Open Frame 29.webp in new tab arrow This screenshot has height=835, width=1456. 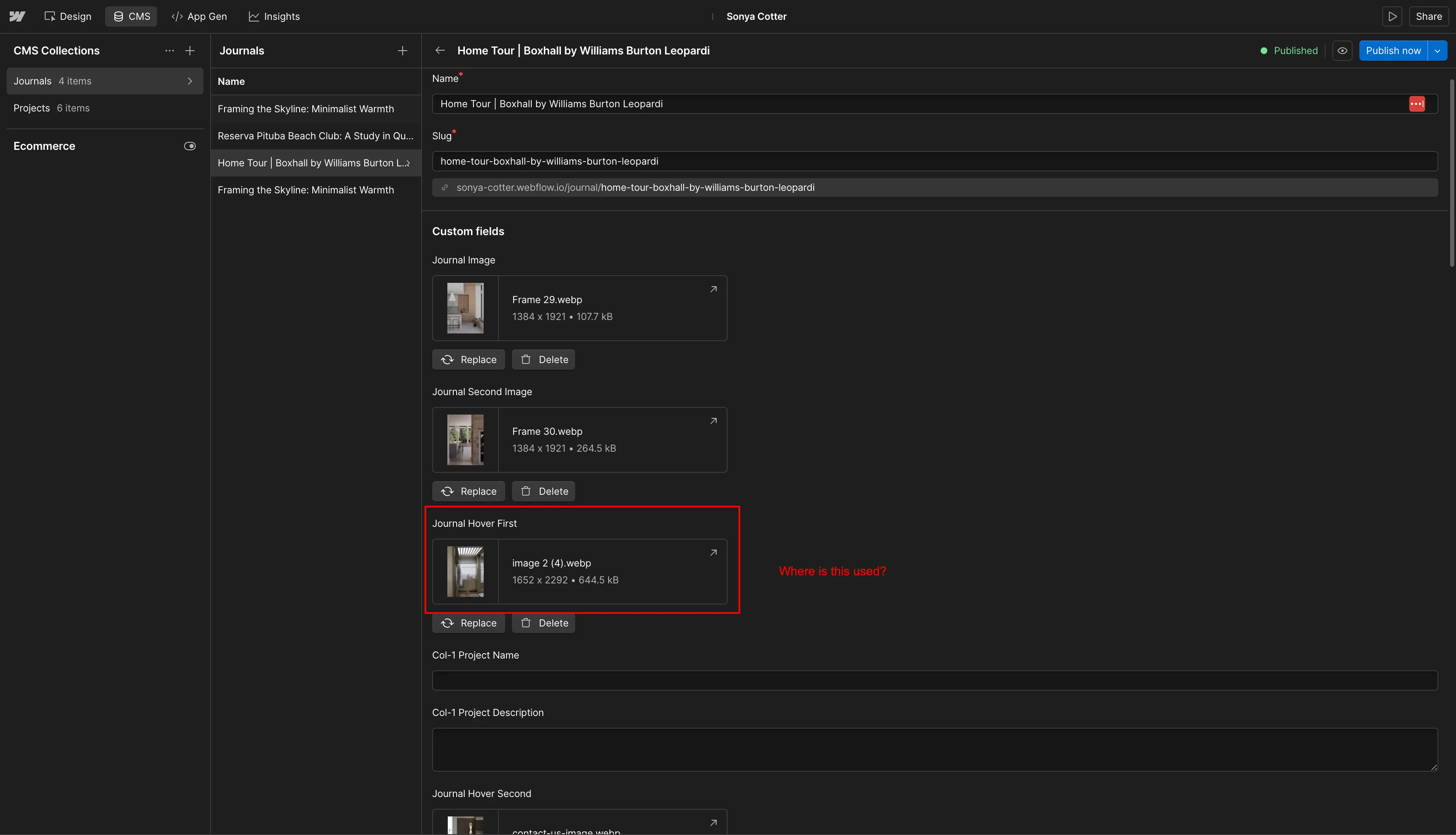coord(713,290)
